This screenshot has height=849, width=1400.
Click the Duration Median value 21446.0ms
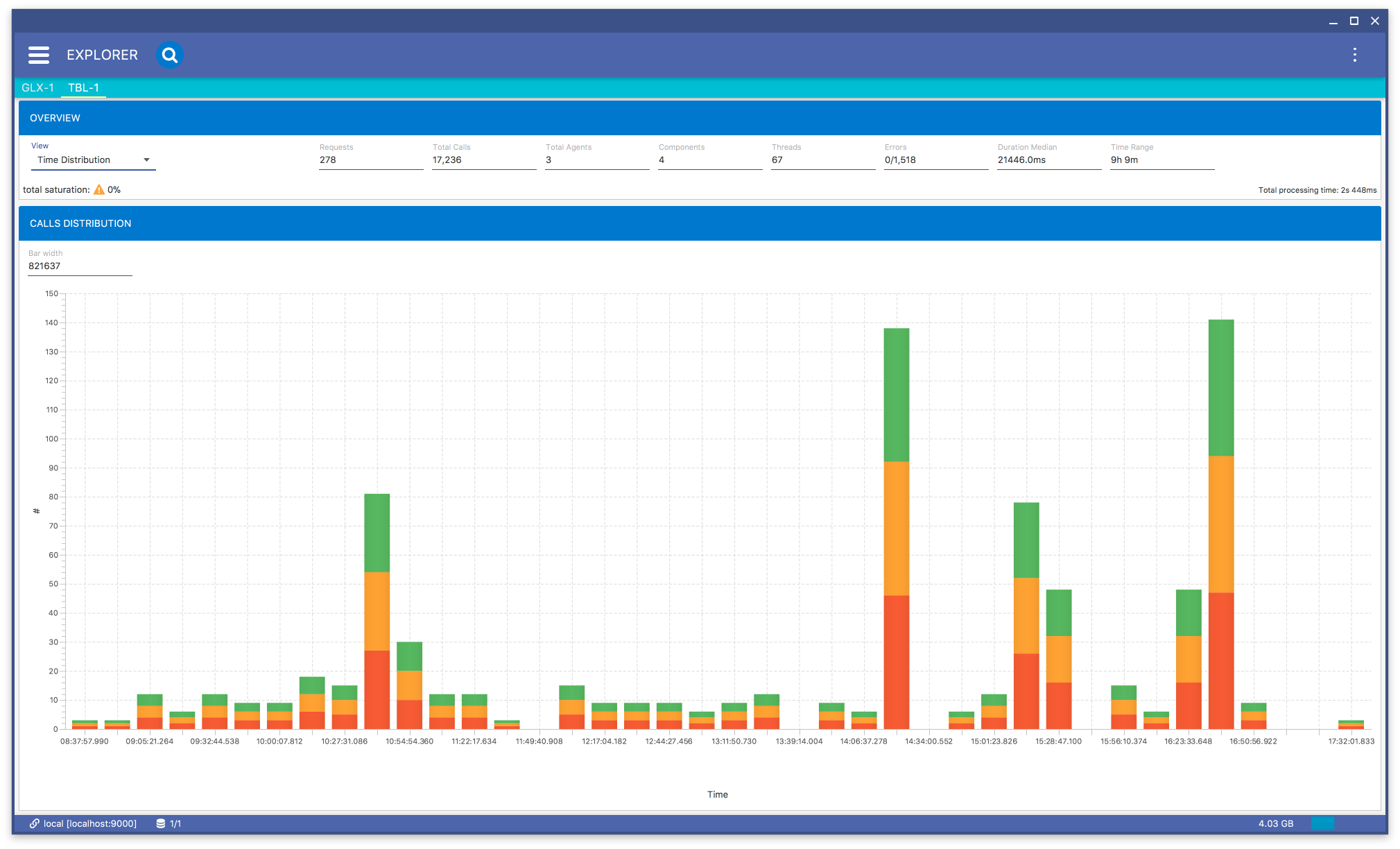(x=1021, y=160)
